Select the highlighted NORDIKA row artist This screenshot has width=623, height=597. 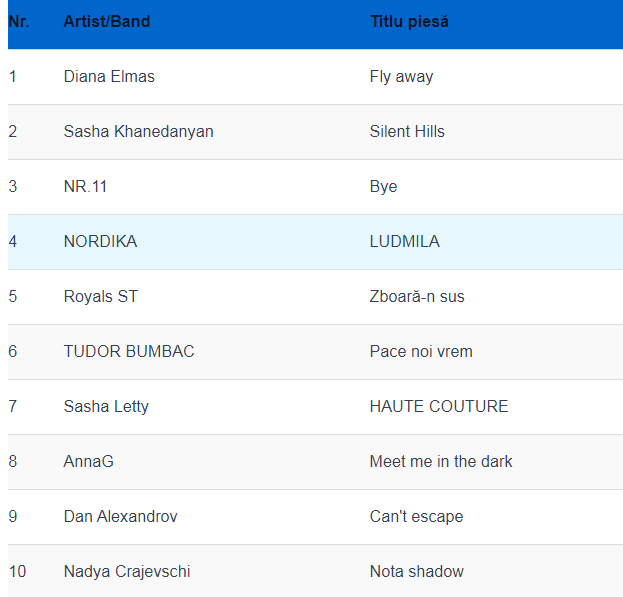click(x=100, y=242)
